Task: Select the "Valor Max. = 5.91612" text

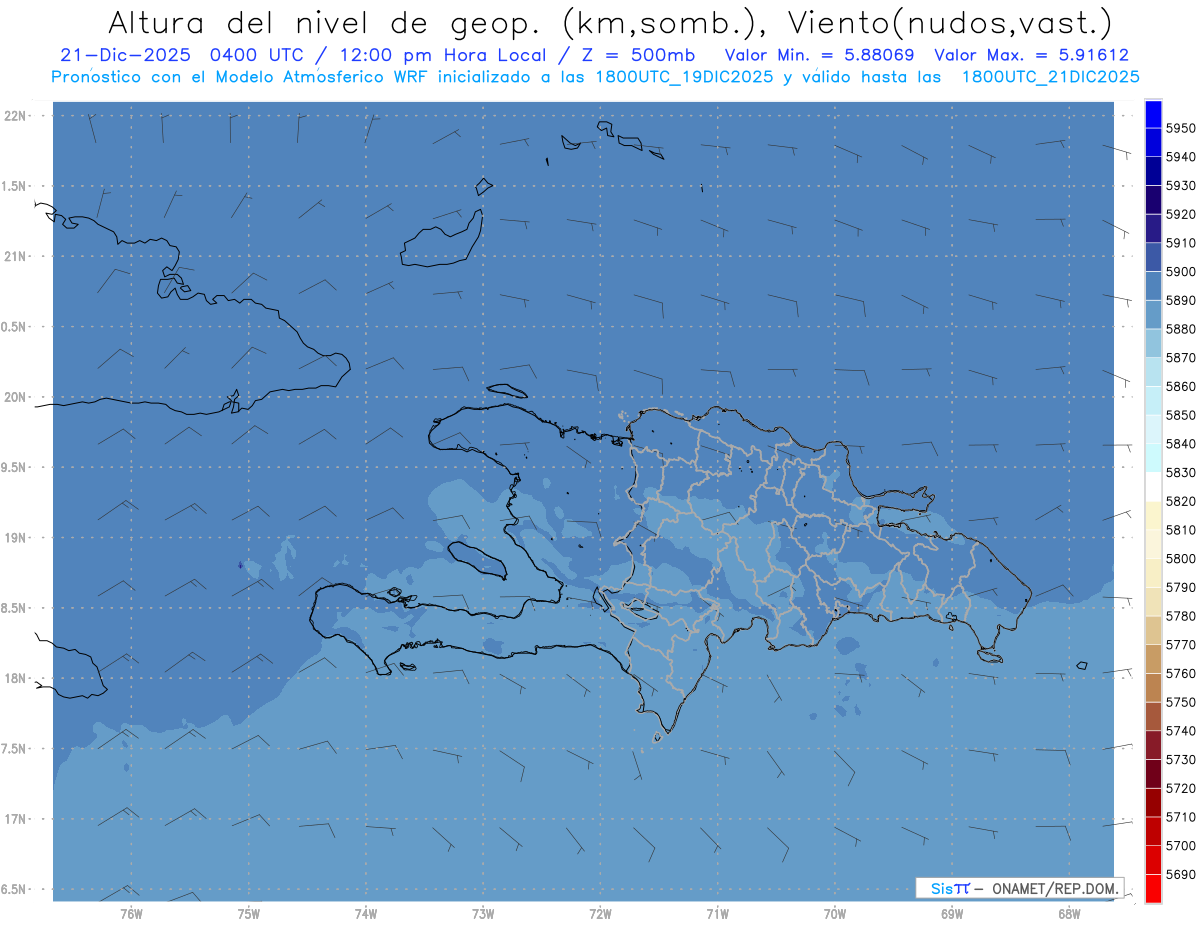Action: (x=1031, y=56)
